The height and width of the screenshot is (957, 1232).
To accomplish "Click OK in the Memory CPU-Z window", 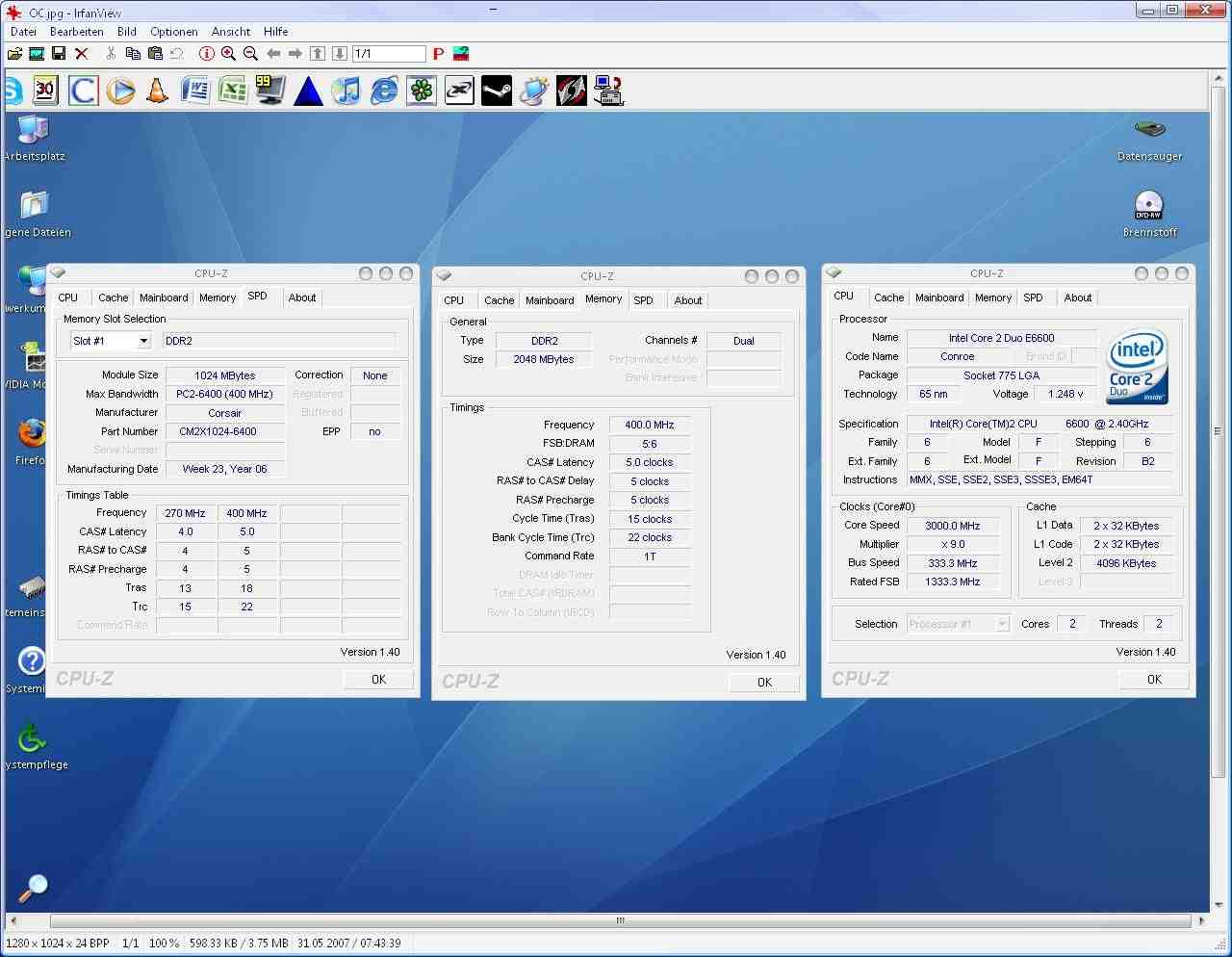I will [x=764, y=683].
